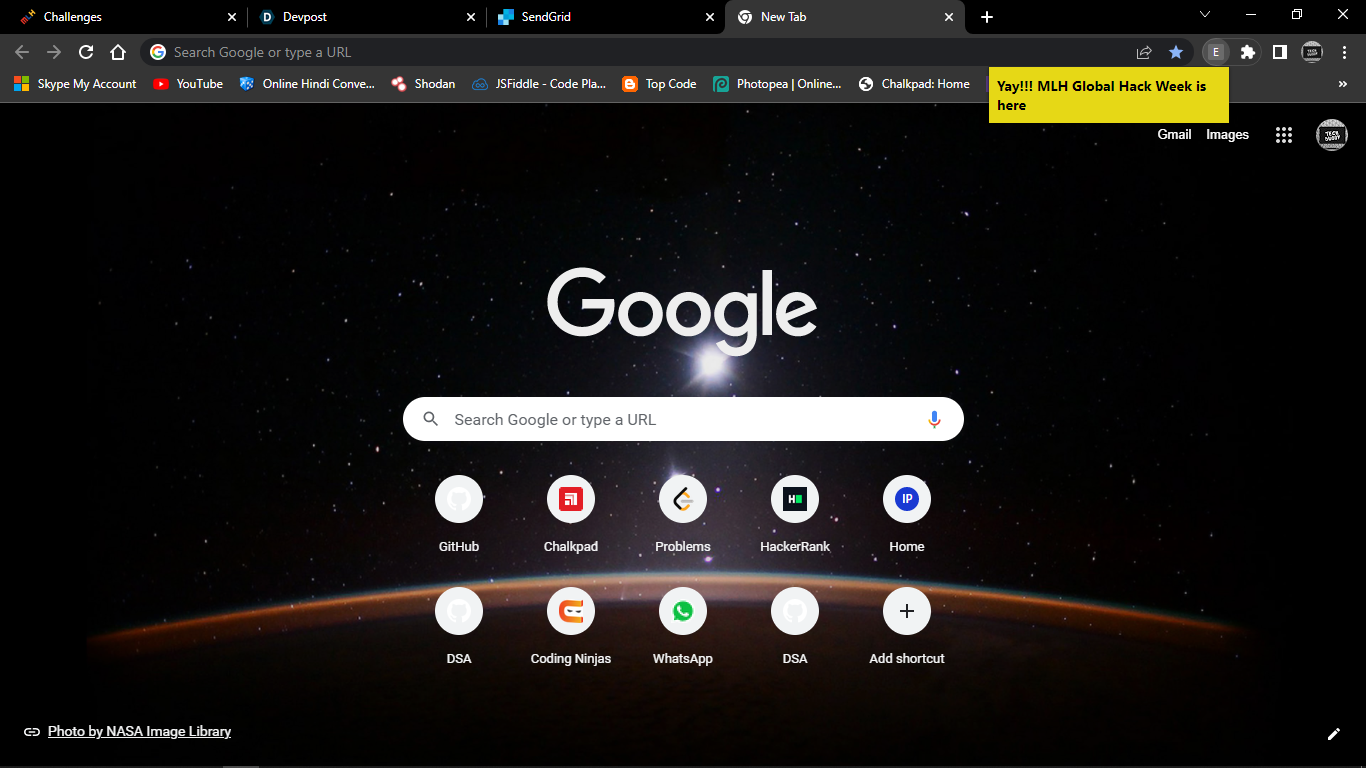This screenshot has width=1366, height=768.
Task: Open the YouTube bookmark
Action: pyautogui.click(x=187, y=84)
